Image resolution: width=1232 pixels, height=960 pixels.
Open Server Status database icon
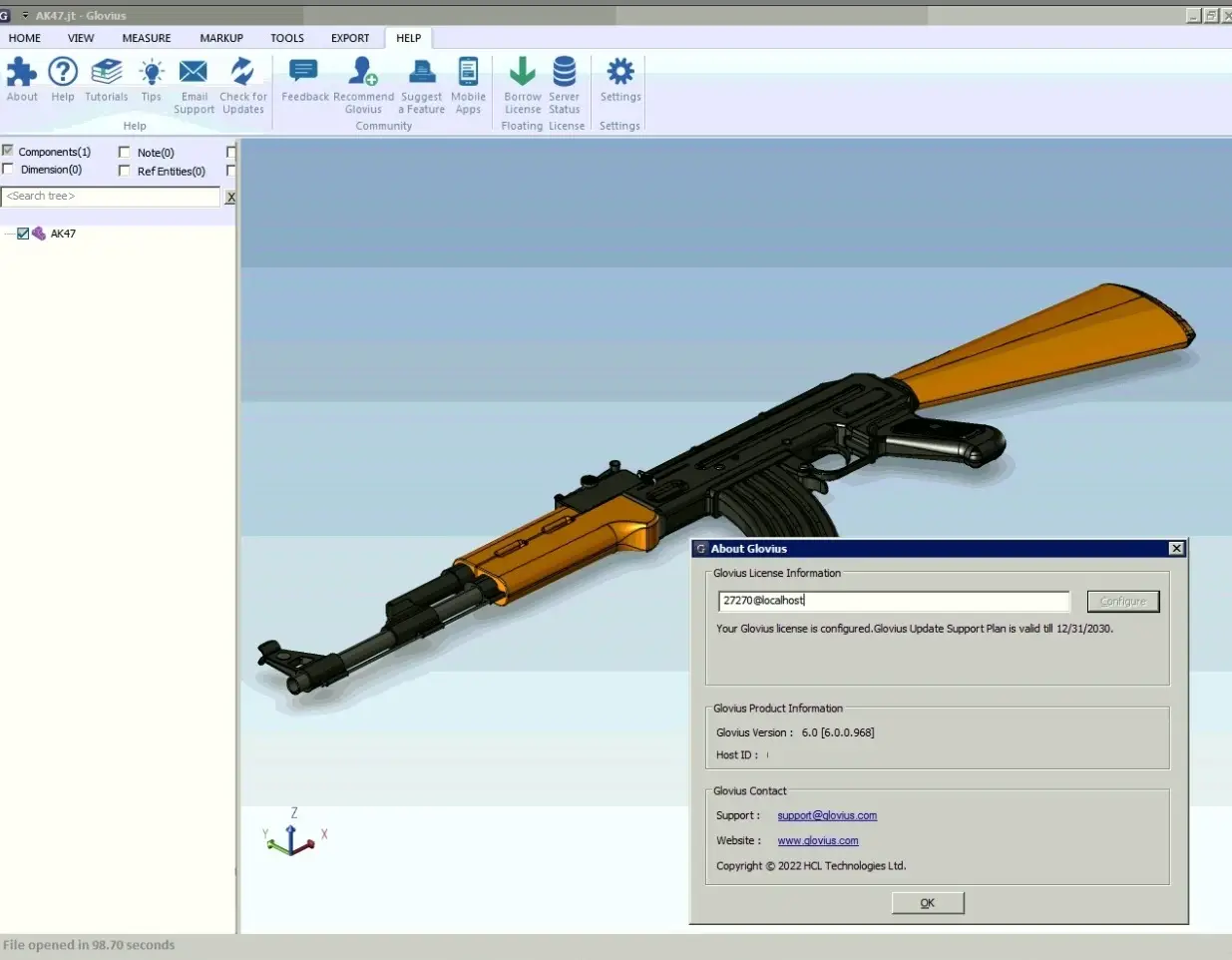(x=564, y=73)
